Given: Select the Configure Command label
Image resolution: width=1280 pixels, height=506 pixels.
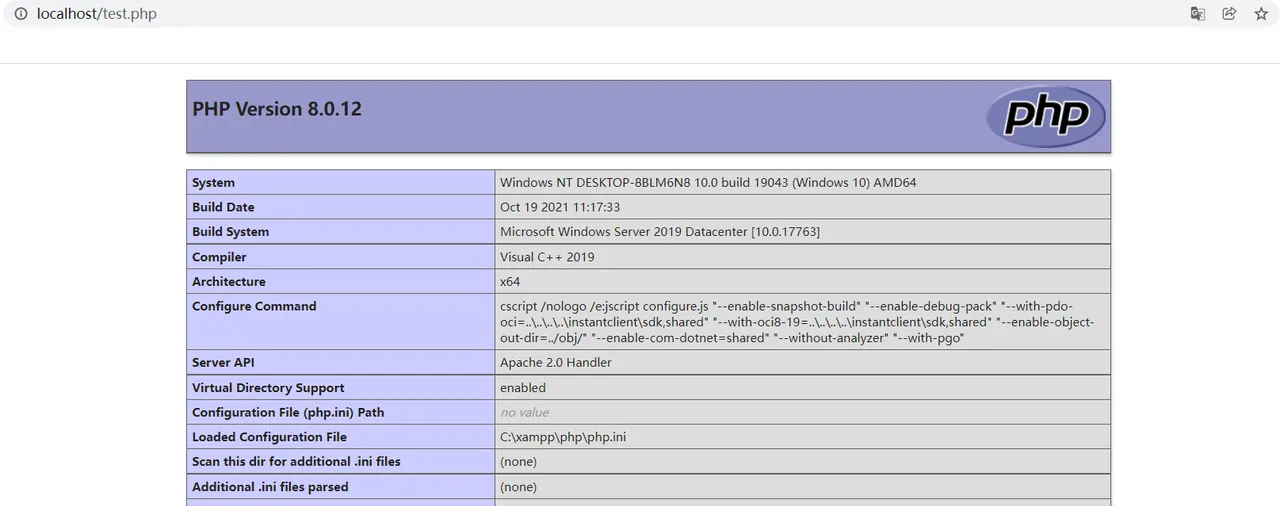Looking at the screenshot, I should tap(254, 306).
